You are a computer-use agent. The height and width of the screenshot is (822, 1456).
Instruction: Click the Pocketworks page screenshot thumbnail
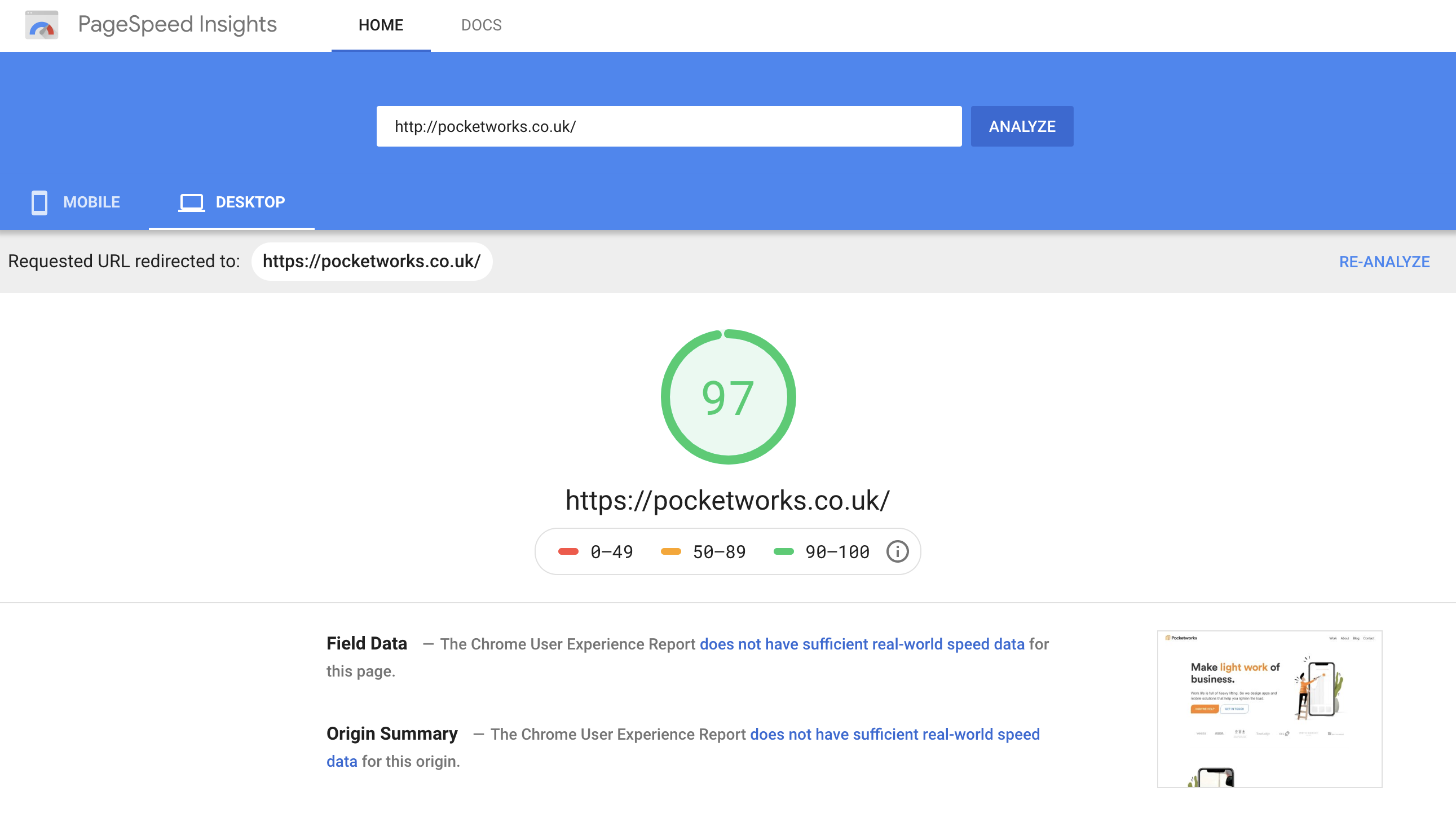tap(1269, 709)
